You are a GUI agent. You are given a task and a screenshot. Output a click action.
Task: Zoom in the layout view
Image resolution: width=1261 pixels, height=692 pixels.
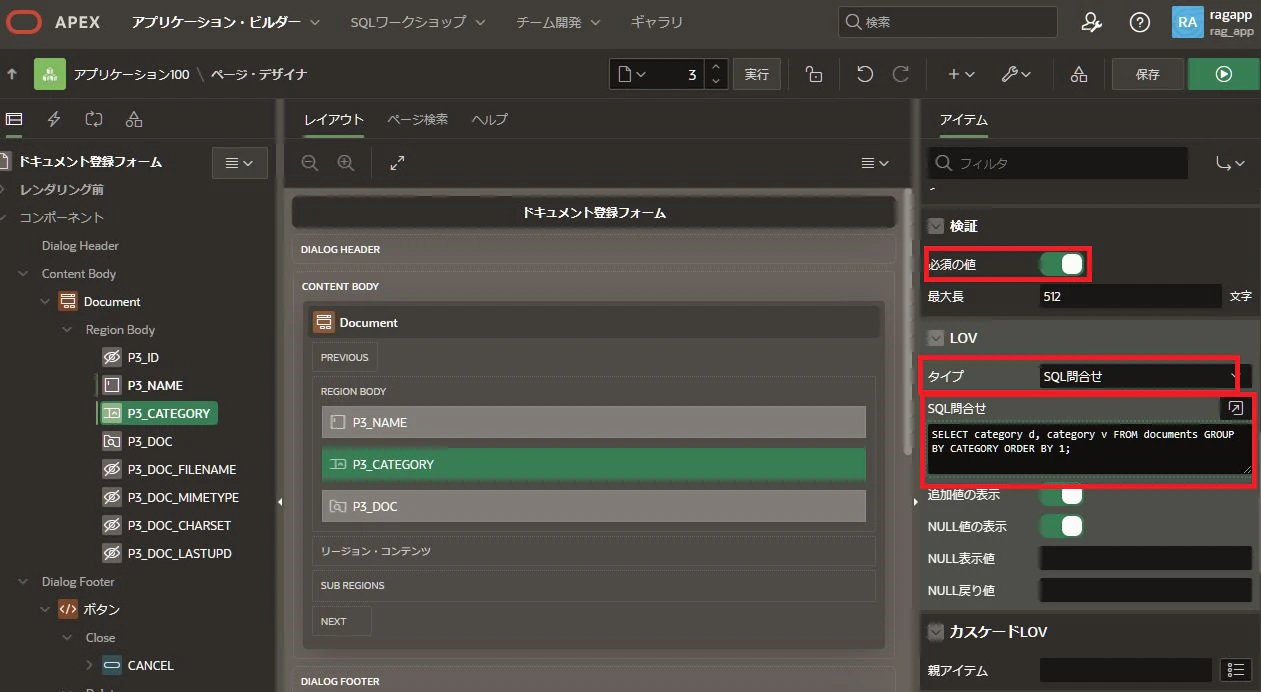coord(346,163)
